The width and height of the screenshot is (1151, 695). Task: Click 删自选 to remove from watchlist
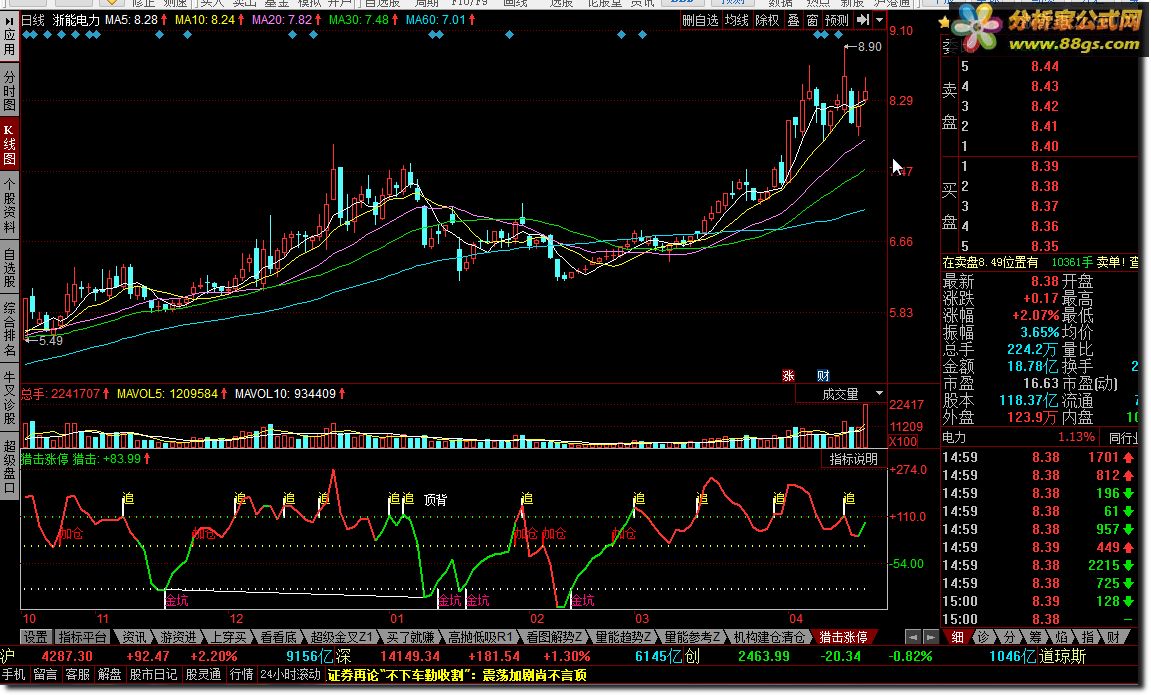click(700, 21)
